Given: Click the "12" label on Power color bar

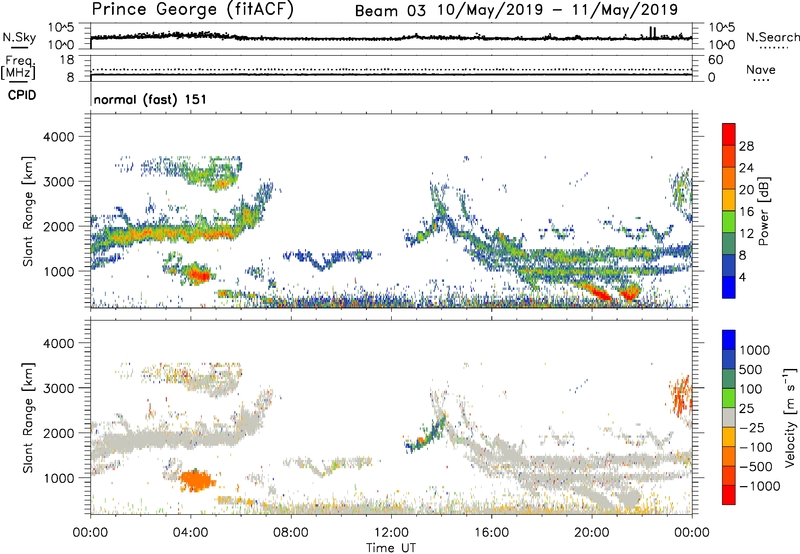Looking at the screenshot, I should point(746,234).
